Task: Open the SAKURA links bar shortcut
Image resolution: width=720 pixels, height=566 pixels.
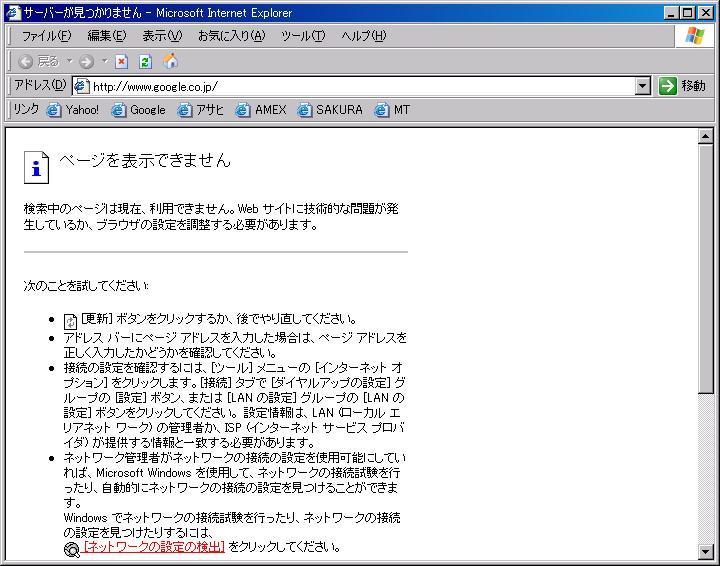Action: tap(330, 110)
